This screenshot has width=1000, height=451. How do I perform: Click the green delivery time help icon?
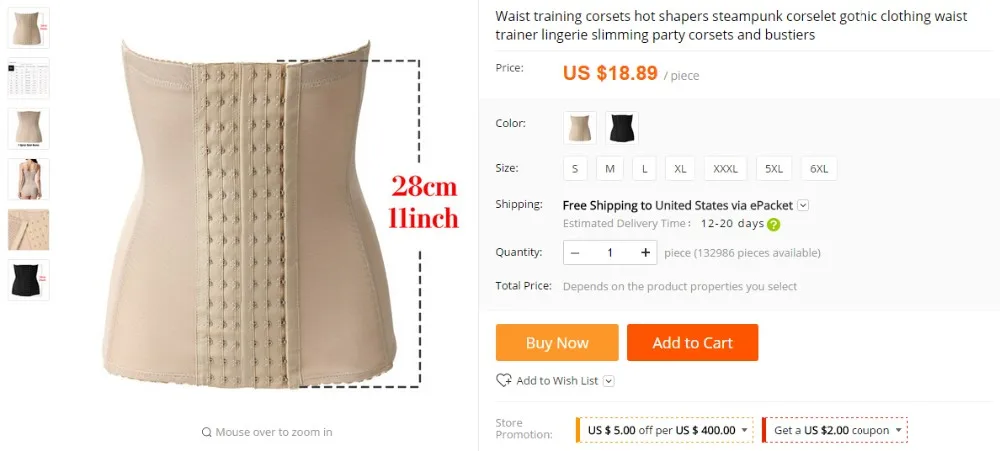tap(774, 224)
